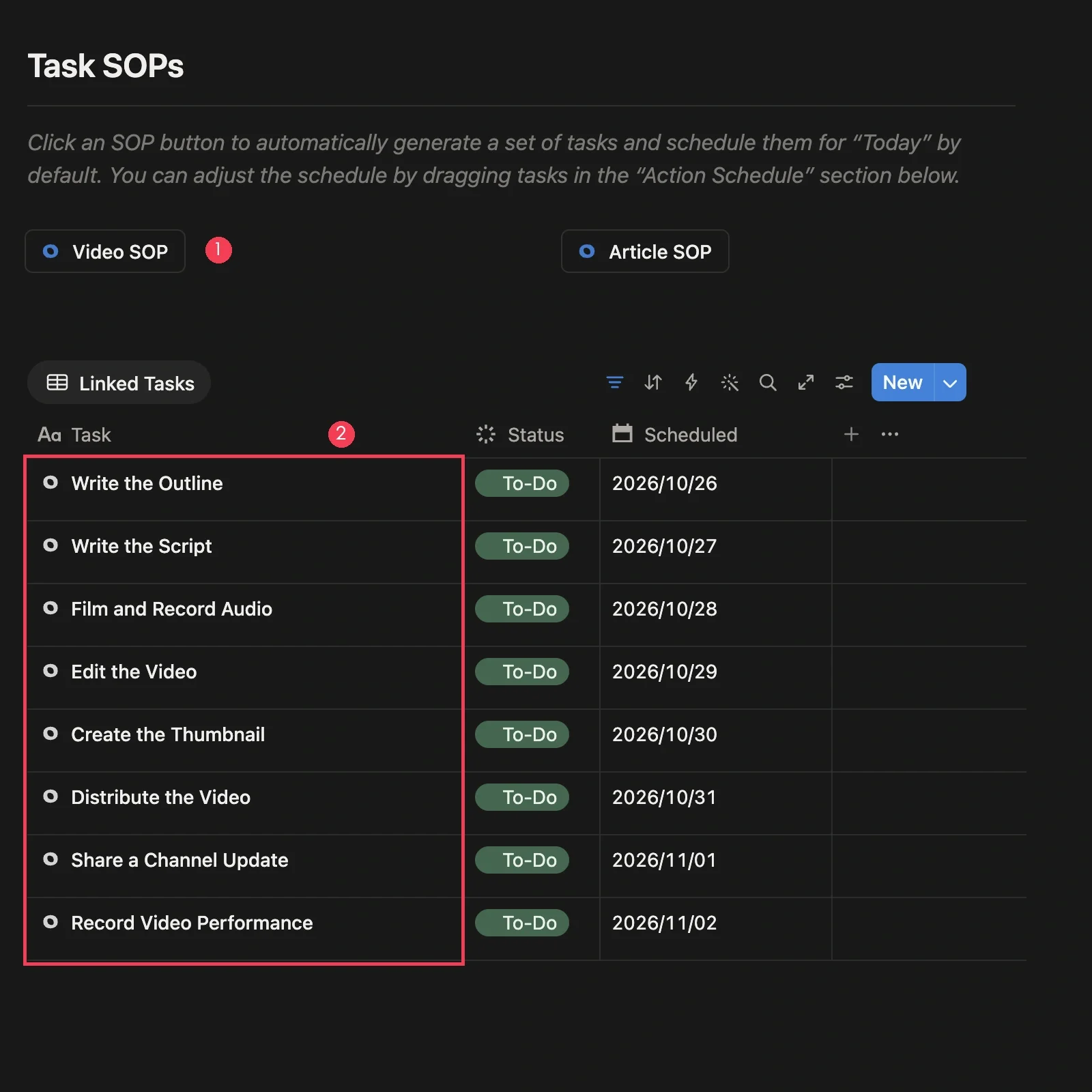Click the page icon beside Edit the Video
Viewport: 1092px width, 1092px height.
pos(51,671)
